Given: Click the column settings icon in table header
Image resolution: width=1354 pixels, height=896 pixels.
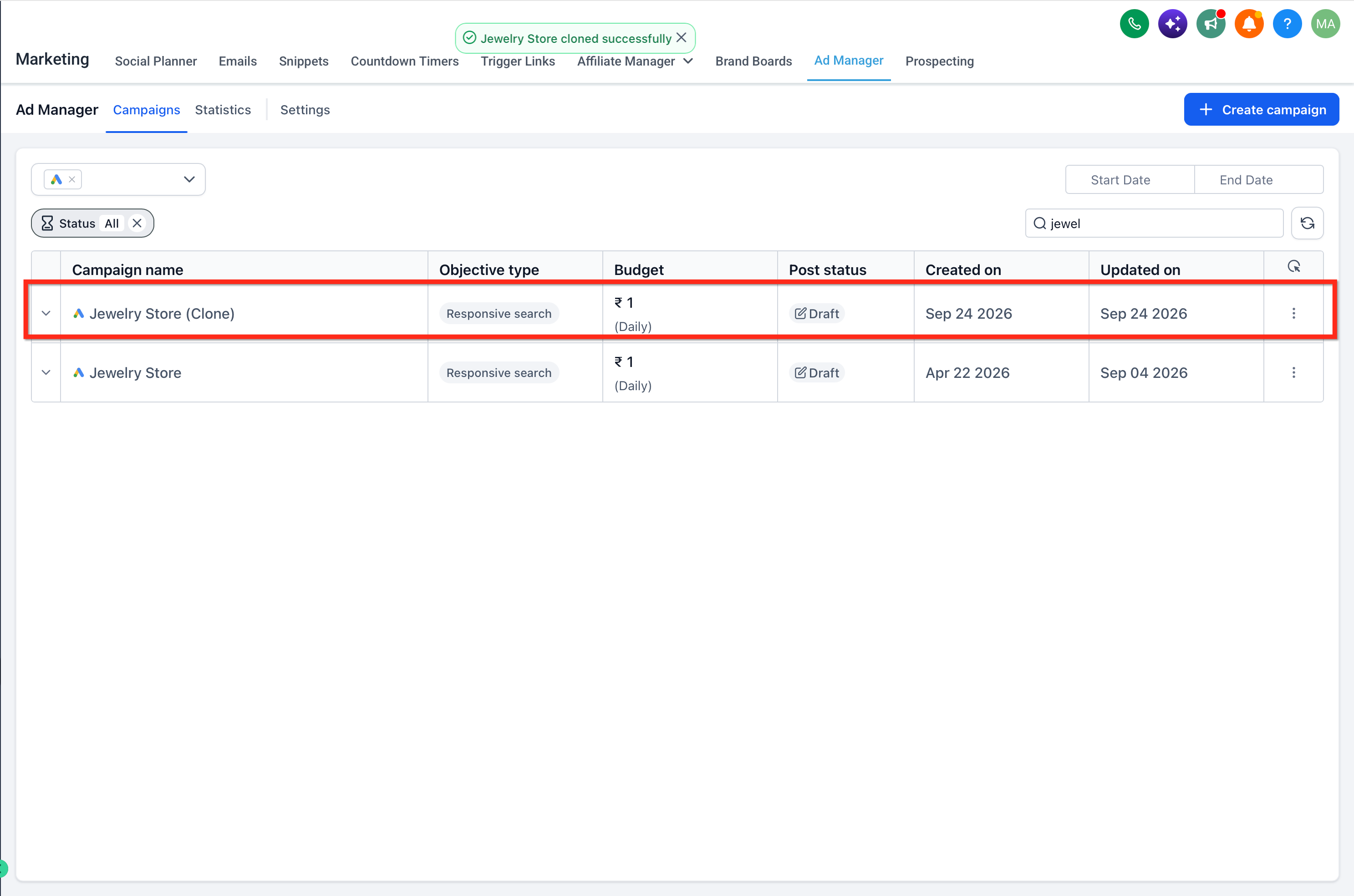Looking at the screenshot, I should 1293,267.
